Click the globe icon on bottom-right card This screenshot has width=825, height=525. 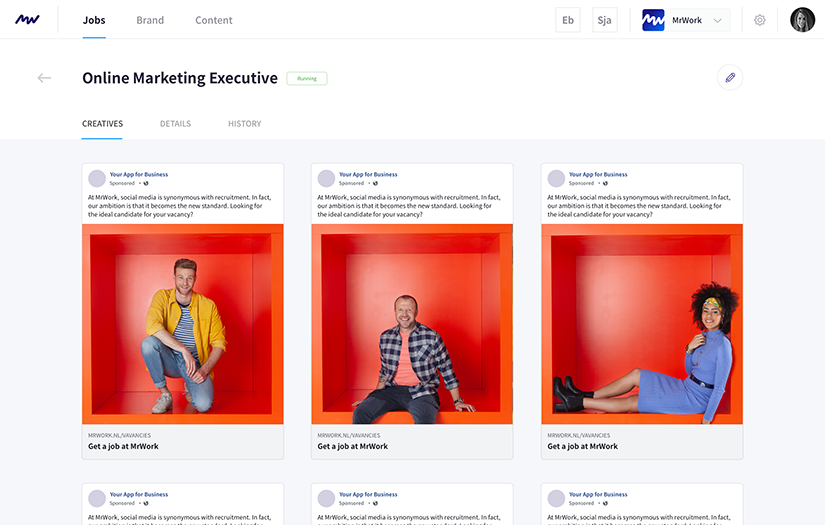tap(605, 503)
